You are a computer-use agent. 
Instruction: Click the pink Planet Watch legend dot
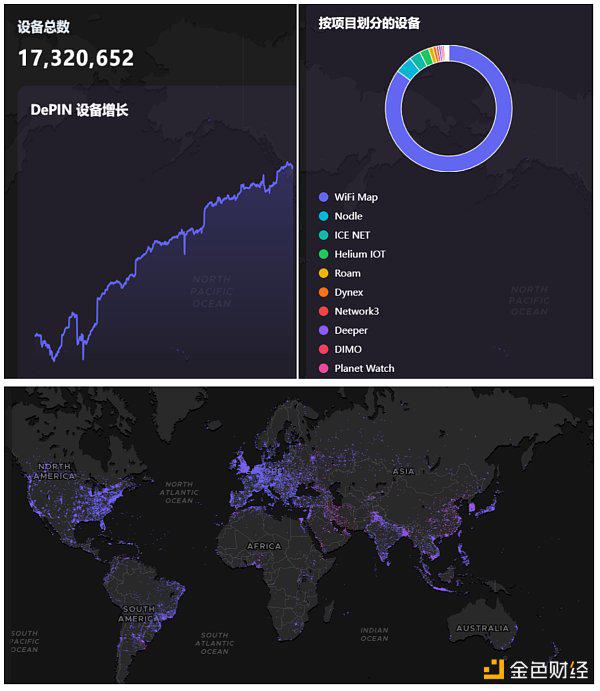[x=323, y=368]
